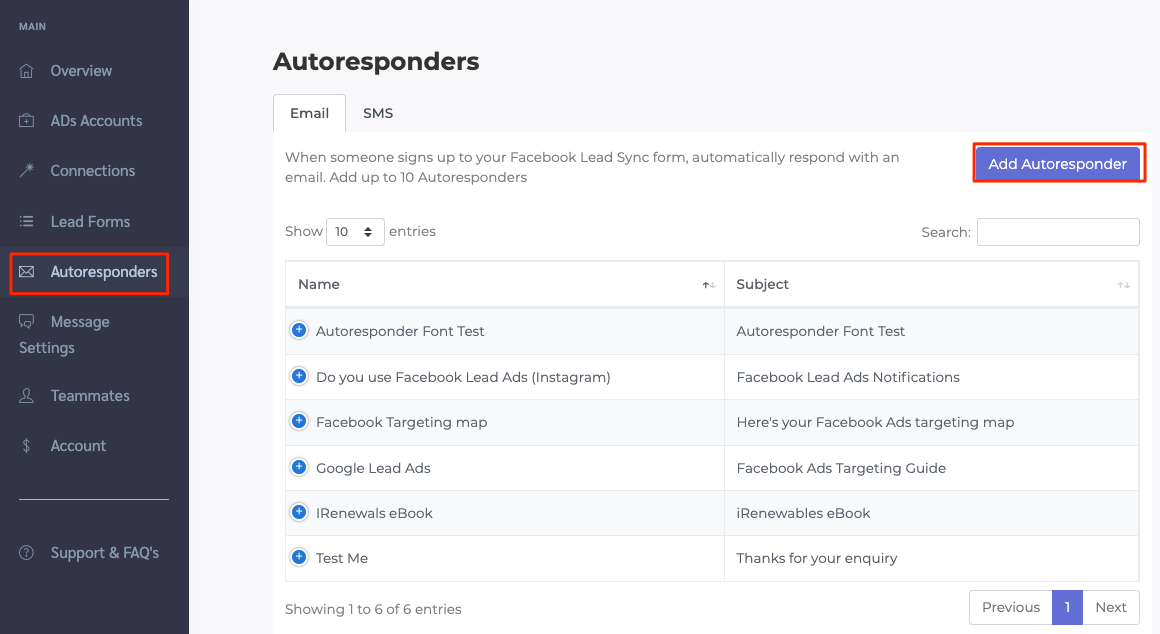Image resolution: width=1160 pixels, height=634 pixels.
Task: Expand the Autoresponder Font Test row
Action: point(299,331)
